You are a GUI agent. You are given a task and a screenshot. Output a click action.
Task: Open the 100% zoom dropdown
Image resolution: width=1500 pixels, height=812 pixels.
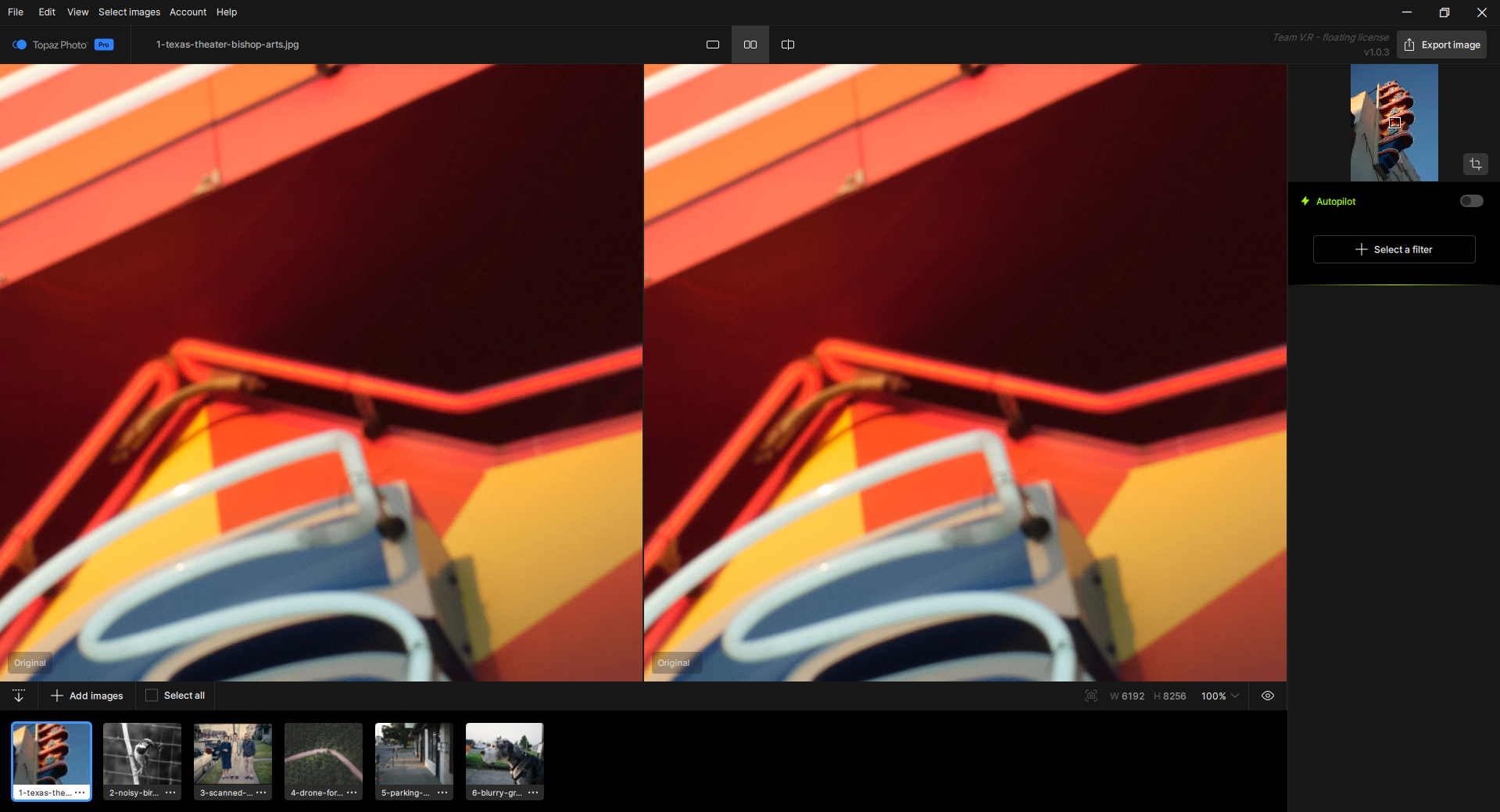[1219, 696]
